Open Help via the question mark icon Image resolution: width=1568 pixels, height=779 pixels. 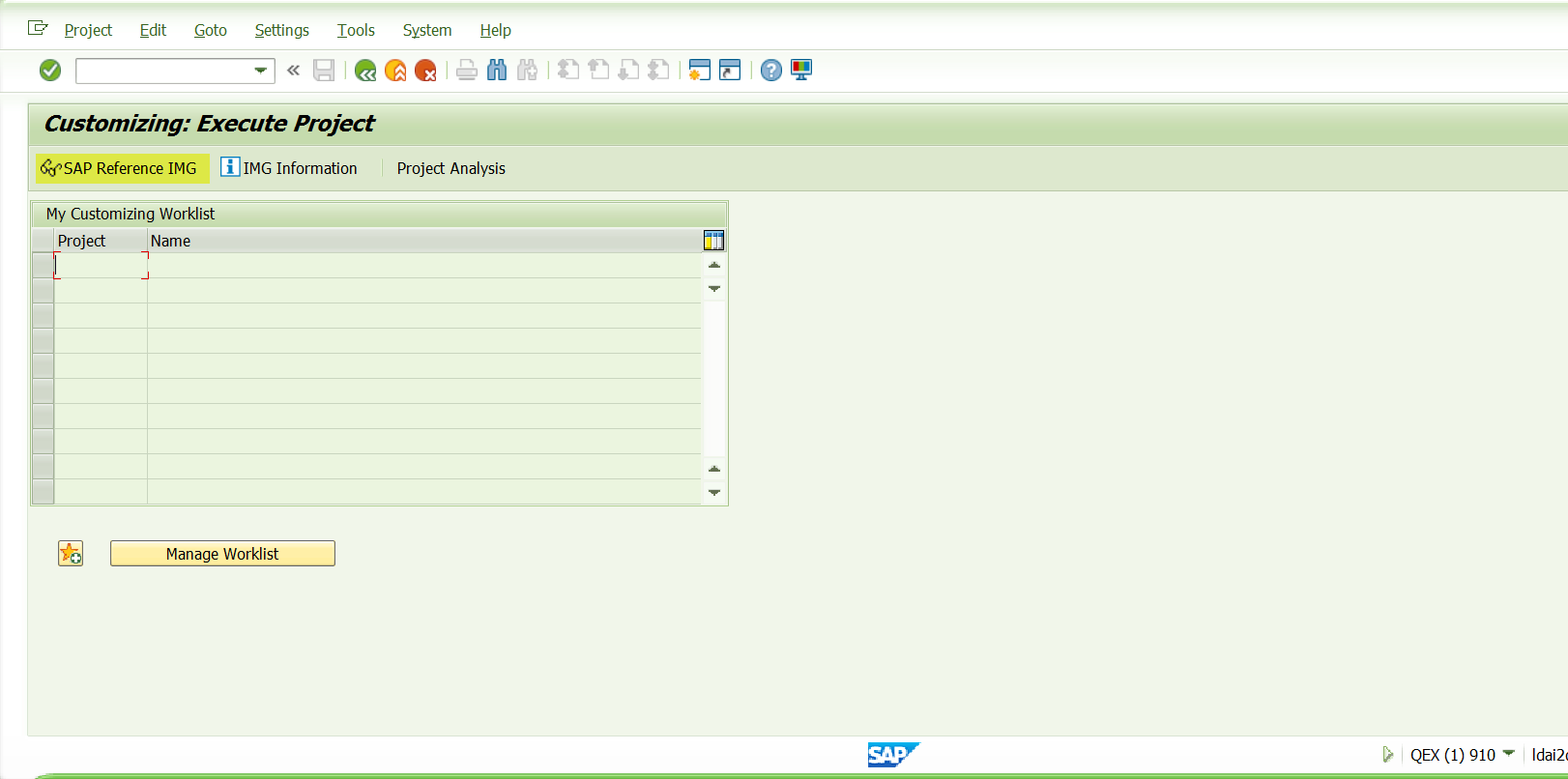point(771,71)
